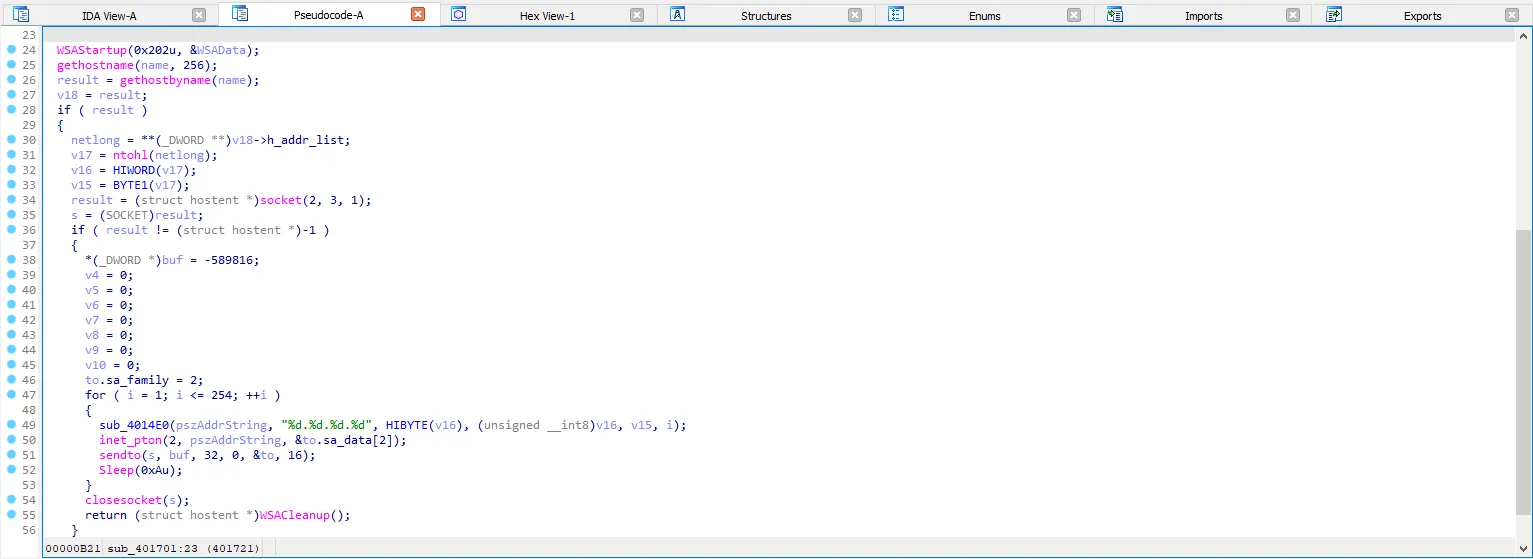Toggle breakpoint dot on line 55

[11, 514]
